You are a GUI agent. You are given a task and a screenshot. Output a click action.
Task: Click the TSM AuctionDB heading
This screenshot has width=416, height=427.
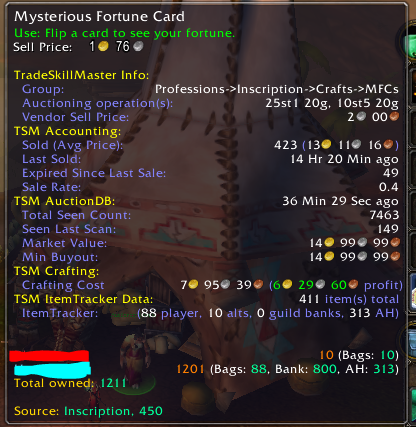pyautogui.click(x=64, y=201)
